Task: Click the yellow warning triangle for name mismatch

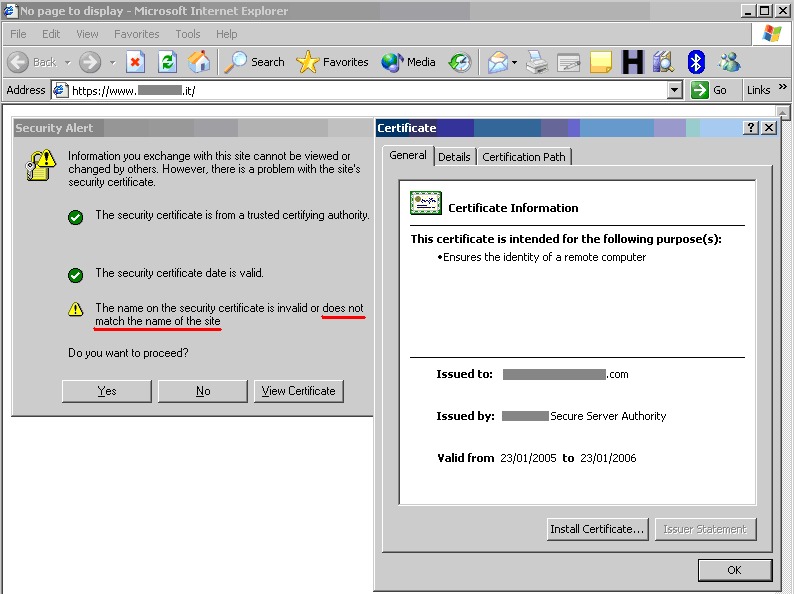Action: coord(75,309)
